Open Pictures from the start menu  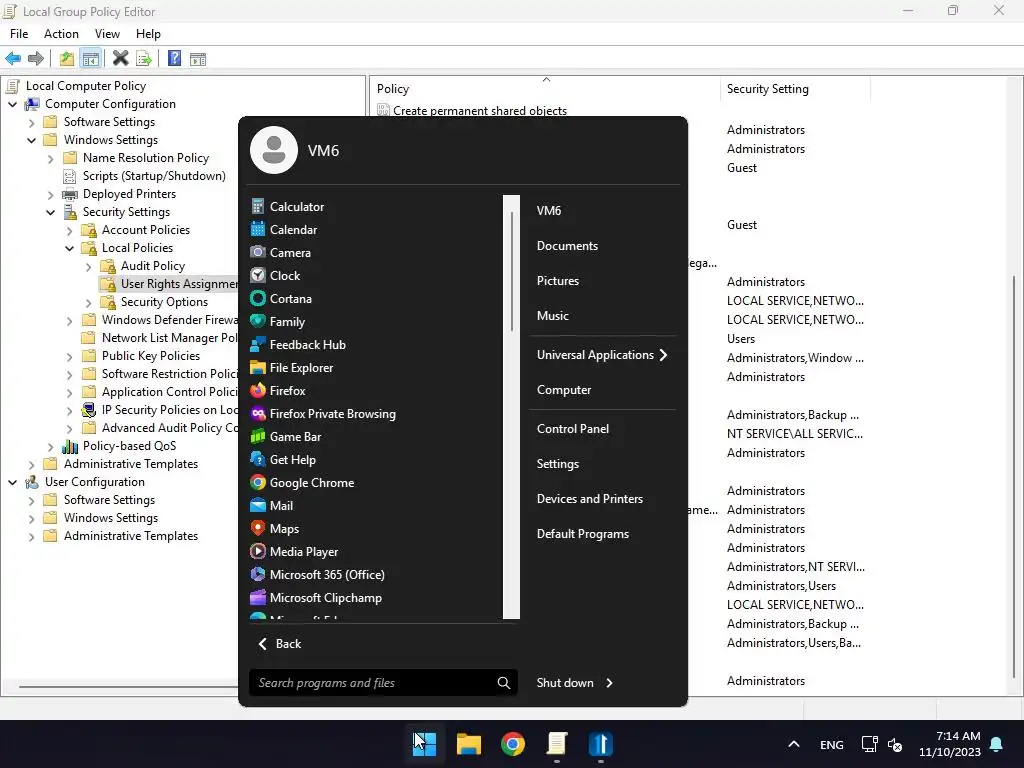(558, 280)
